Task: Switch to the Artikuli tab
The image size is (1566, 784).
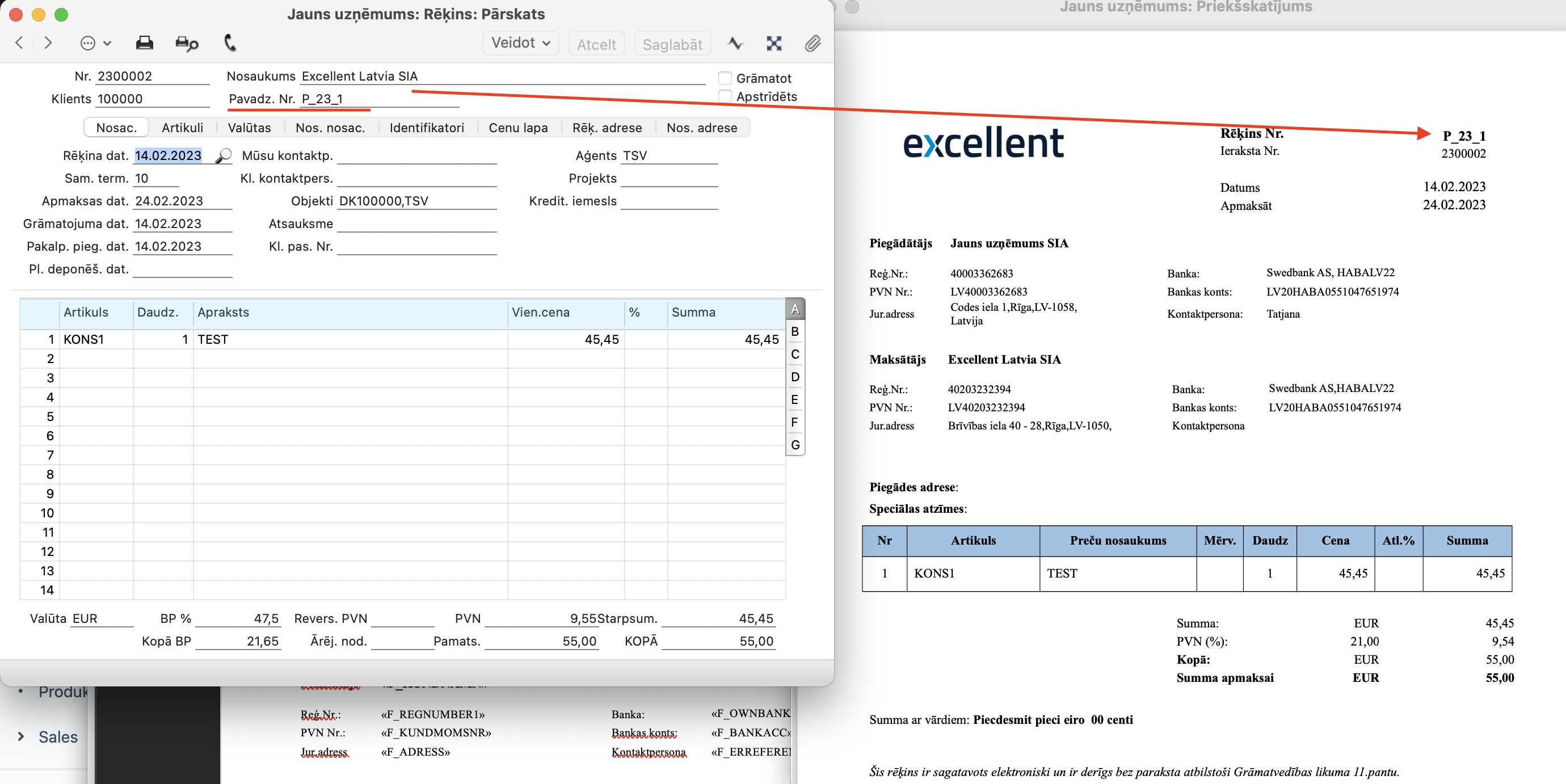Action: tap(182, 128)
